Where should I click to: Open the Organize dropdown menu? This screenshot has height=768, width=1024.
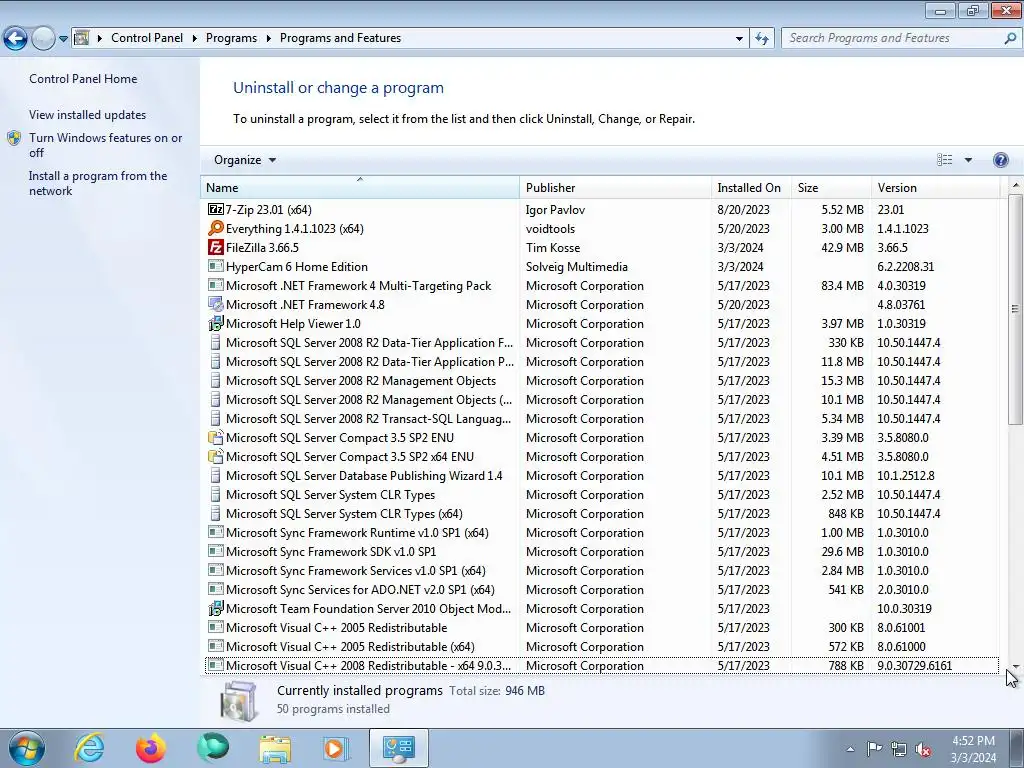click(245, 160)
